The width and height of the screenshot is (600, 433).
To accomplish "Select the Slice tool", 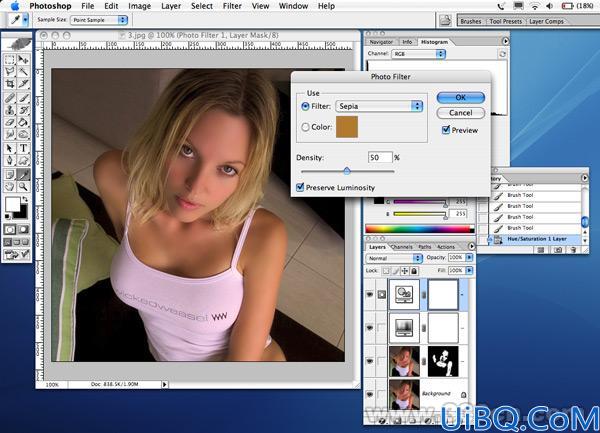I will [23, 83].
